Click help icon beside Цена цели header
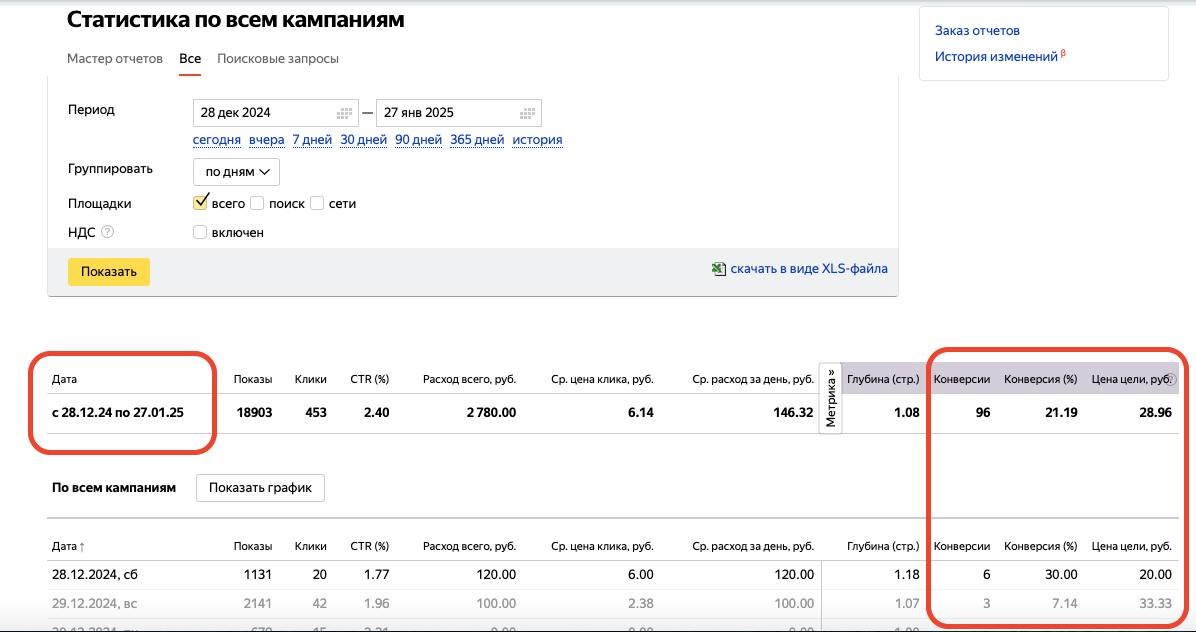1196x632 pixels. [1171, 380]
